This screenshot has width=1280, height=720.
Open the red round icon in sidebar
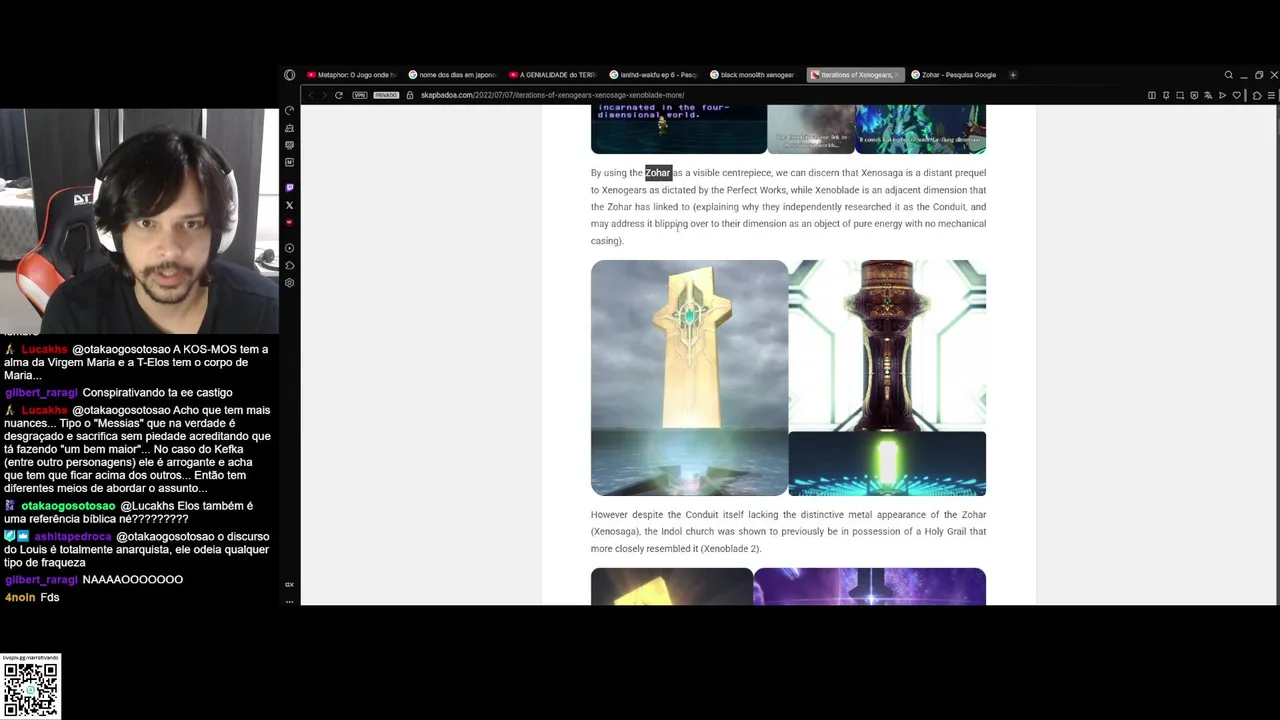(x=290, y=222)
